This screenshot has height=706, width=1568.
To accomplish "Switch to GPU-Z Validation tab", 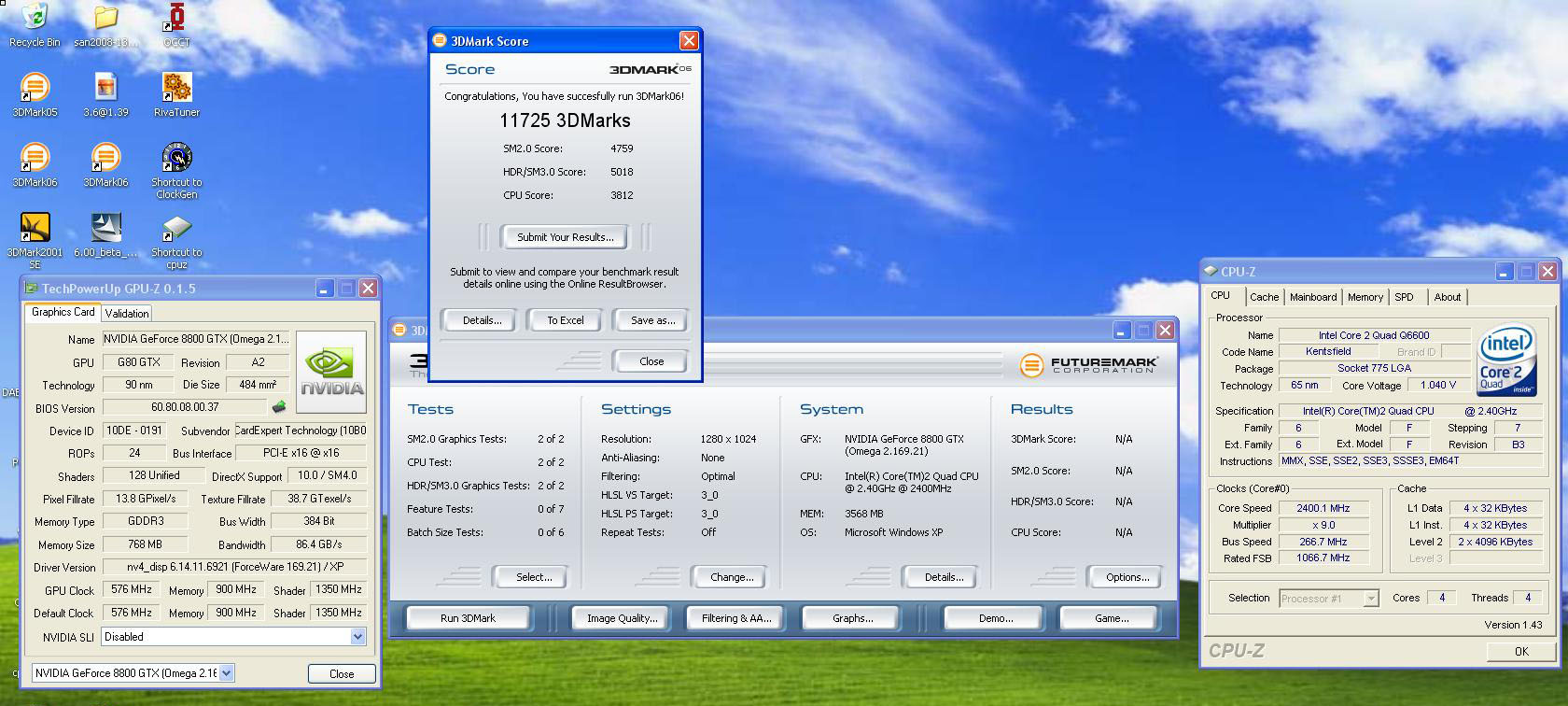I will pos(127,314).
